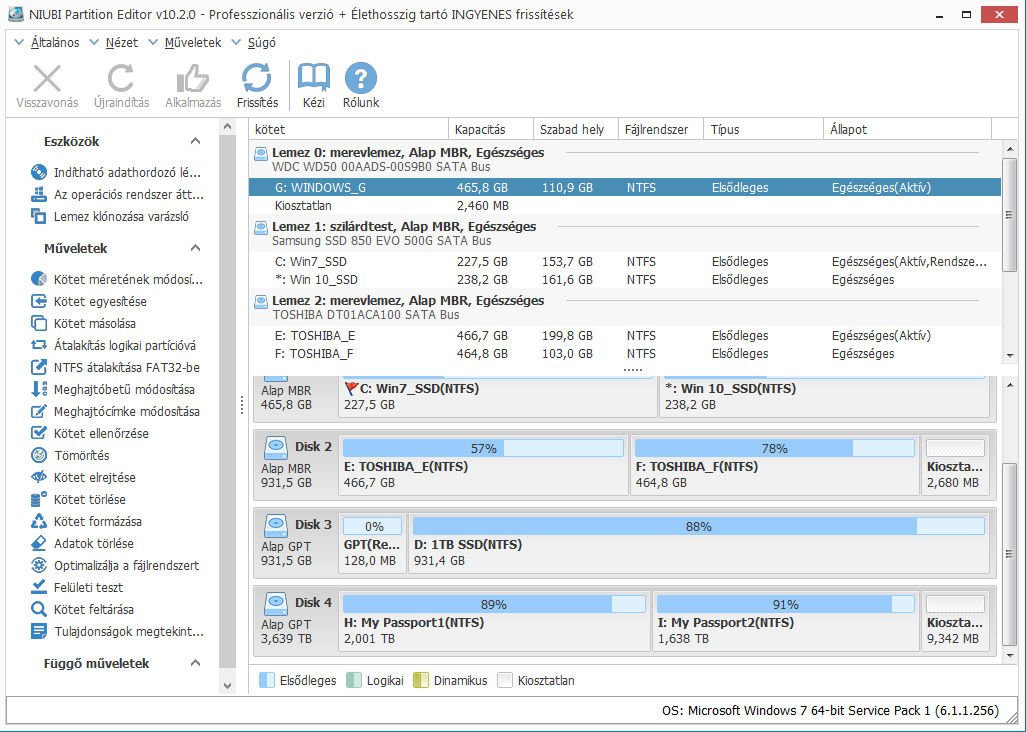Collapse the Eszközök section
Screen dimensions: 1026x732
pos(196,142)
